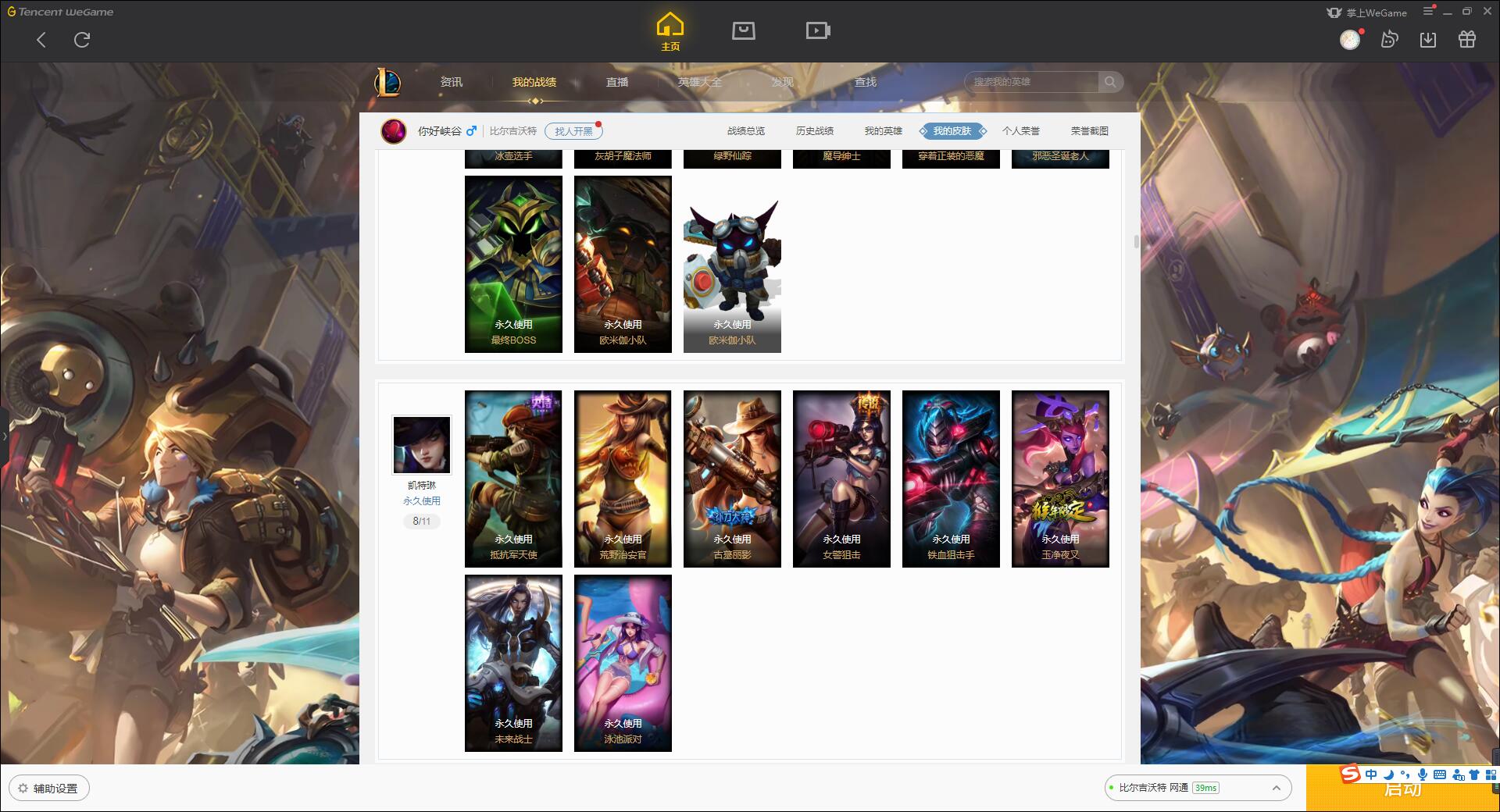This screenshot has width=1500, height=812.
Task: Click the Sogou user account icon
Action: [x=1458, y=775]
